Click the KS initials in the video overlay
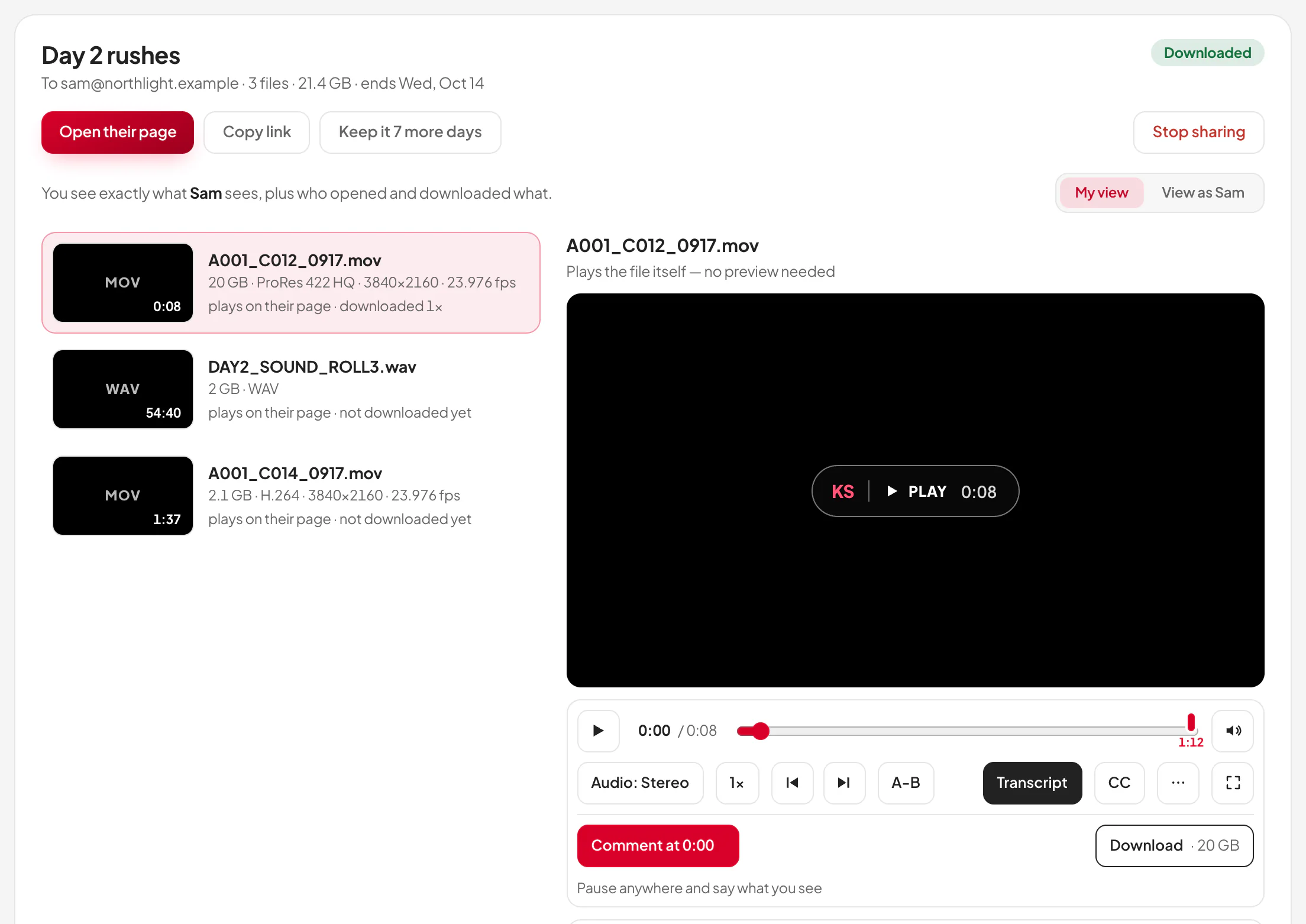 842,492
